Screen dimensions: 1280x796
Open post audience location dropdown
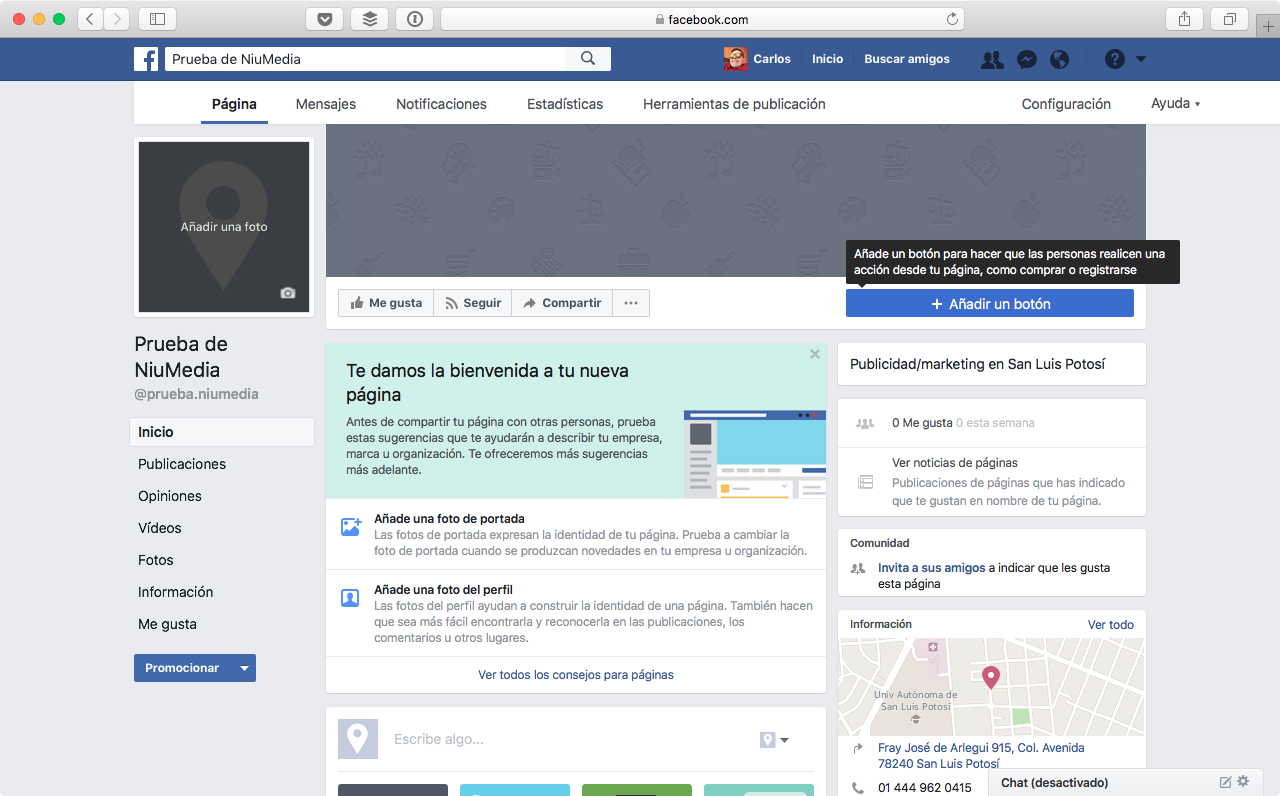774,740
